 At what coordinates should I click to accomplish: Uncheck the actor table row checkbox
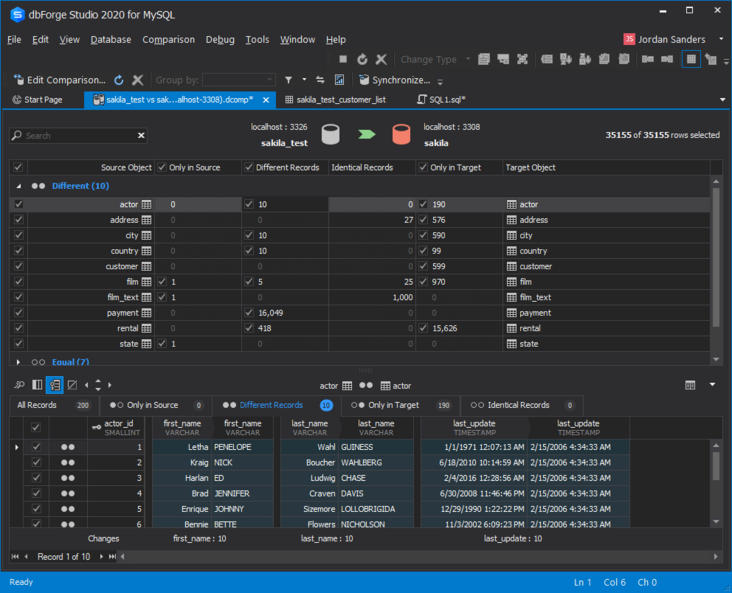tap(17, 204)
